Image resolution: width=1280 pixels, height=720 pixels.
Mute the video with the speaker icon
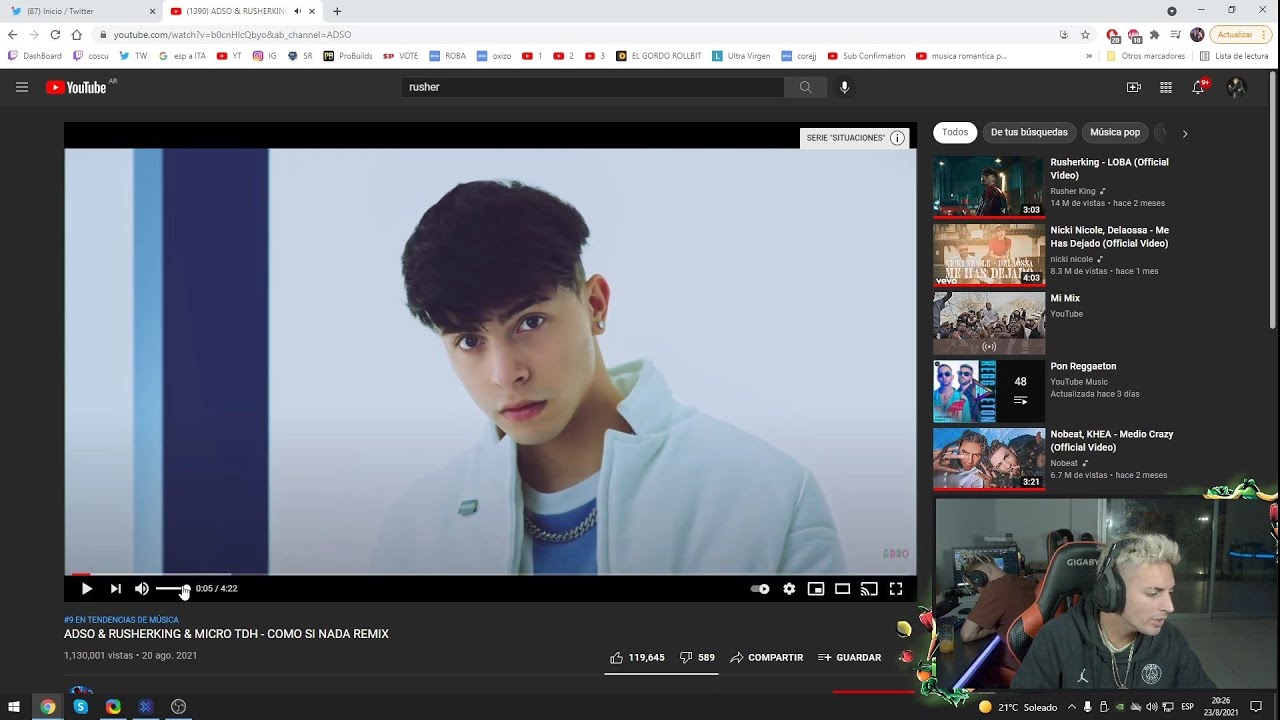(142, 589)
